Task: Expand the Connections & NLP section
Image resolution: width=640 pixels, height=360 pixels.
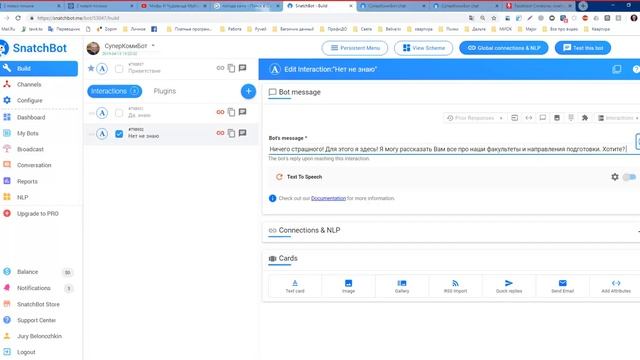Action: [x=451, y=231]
